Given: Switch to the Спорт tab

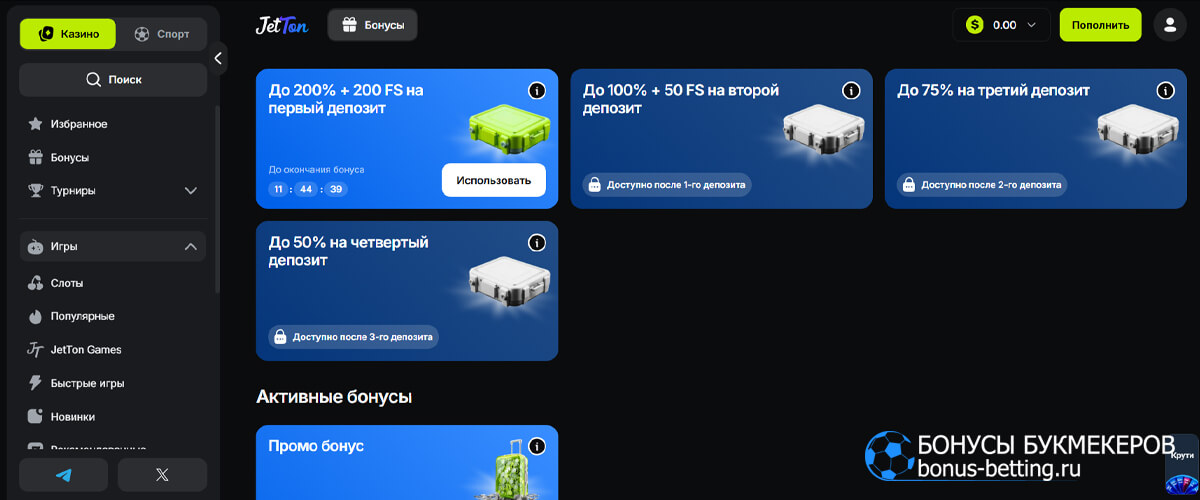Looking at the screenshot, I should 161,33.
